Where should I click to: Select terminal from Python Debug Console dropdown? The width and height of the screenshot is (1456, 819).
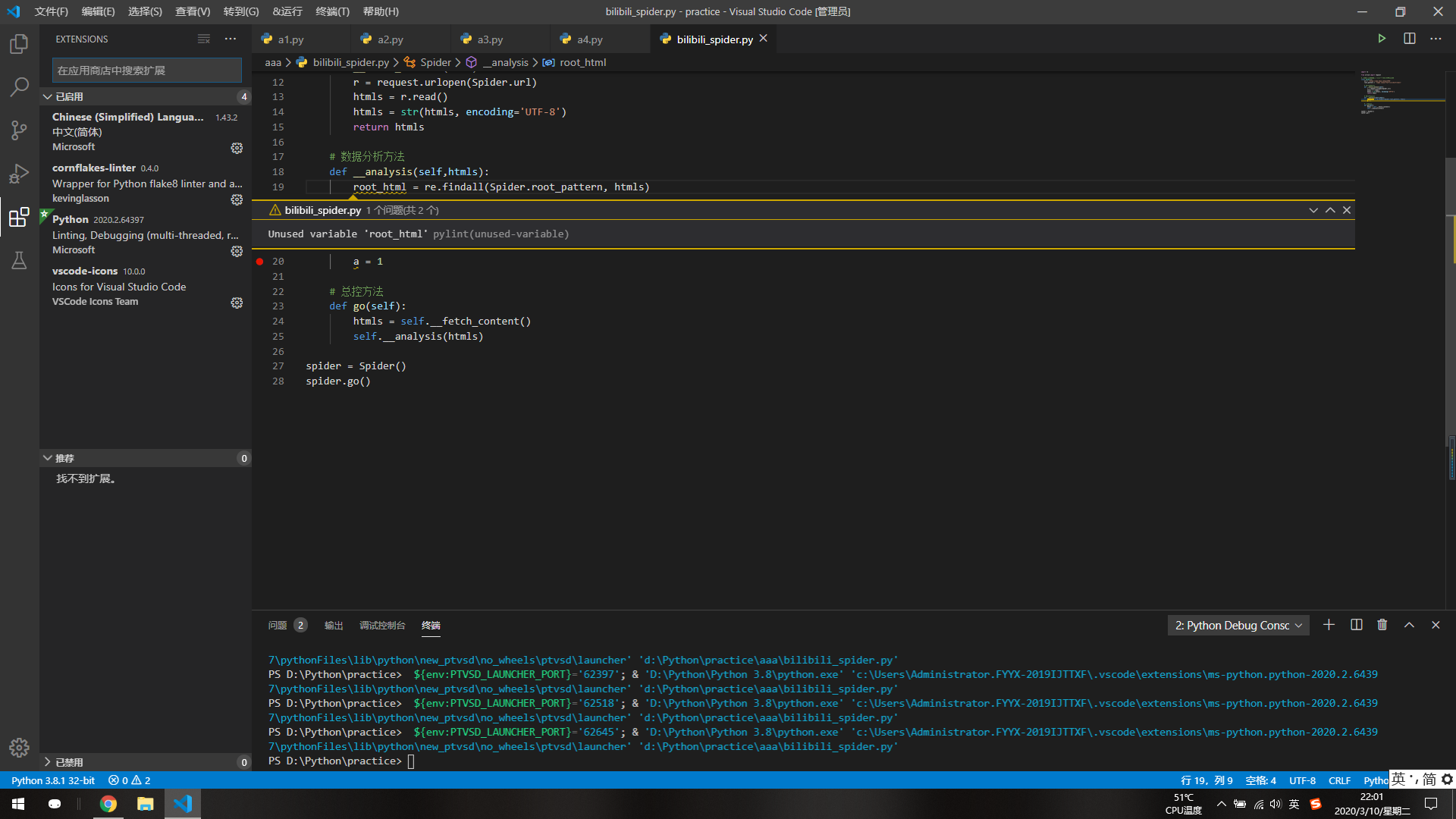pyautogui.click(x=1238, y=626)
